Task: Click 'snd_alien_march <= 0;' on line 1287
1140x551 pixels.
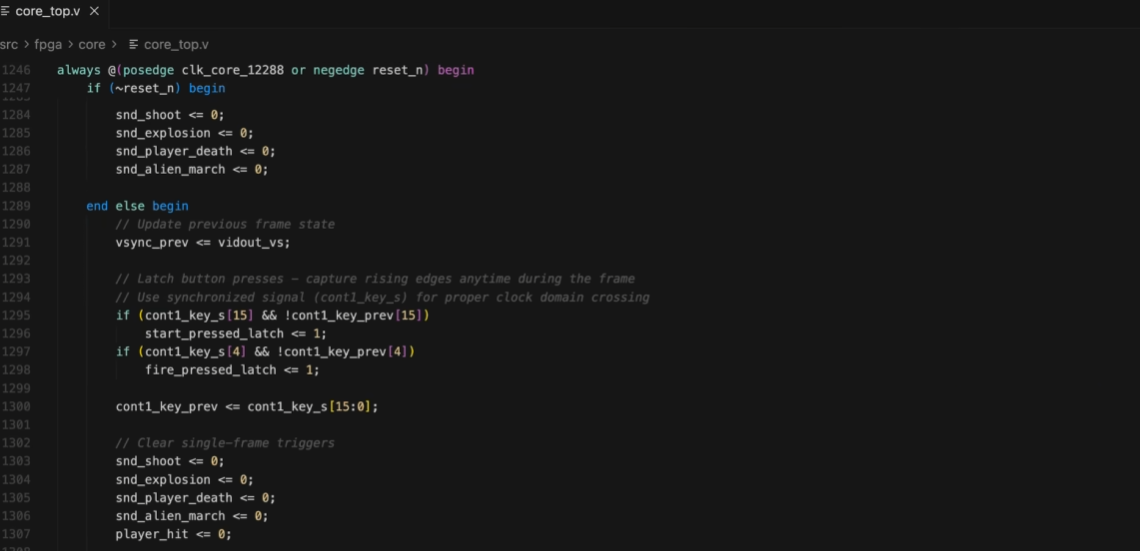Action: click(x=192, y=169)
